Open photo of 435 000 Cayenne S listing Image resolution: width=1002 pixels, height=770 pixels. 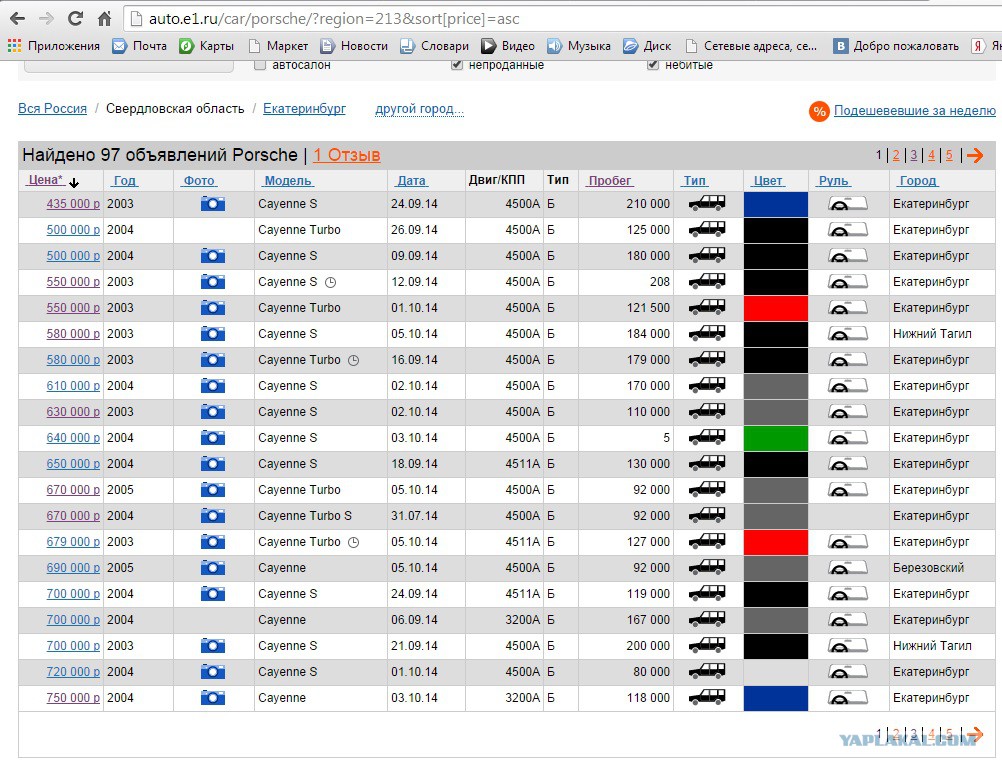pyautogui.click(x=213, y=204)
